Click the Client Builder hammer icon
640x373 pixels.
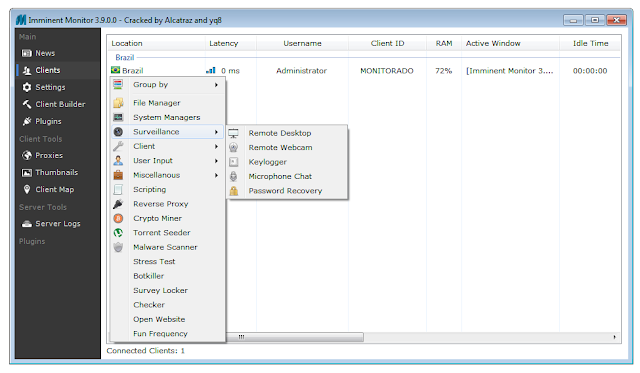coord(27,104)
